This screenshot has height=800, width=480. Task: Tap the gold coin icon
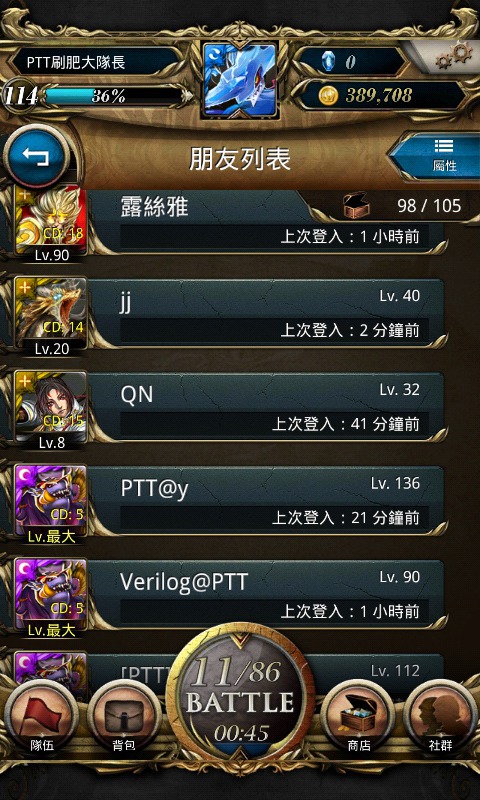tap(327, 95)
